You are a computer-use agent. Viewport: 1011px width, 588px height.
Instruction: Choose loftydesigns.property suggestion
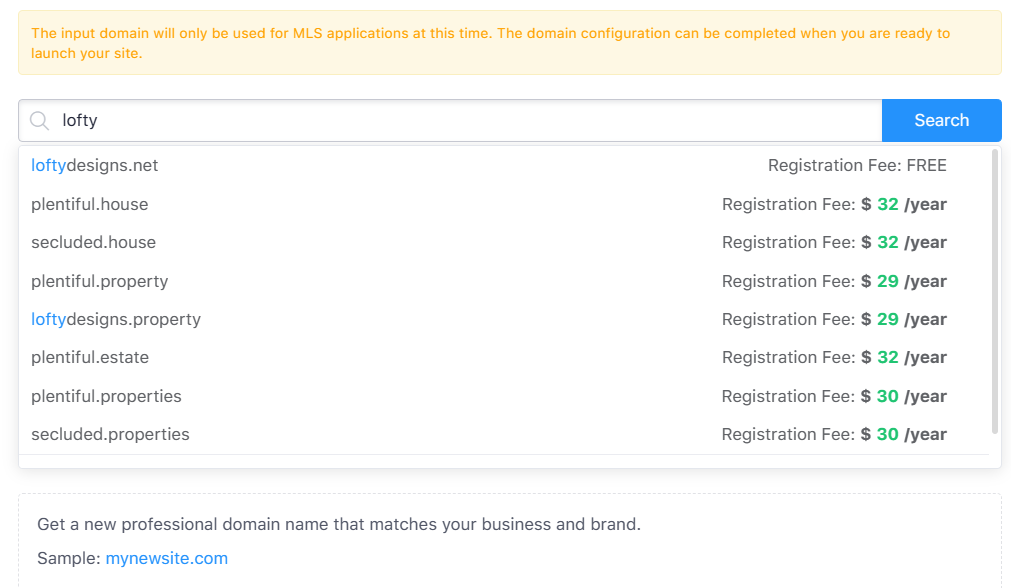[116, 319]
